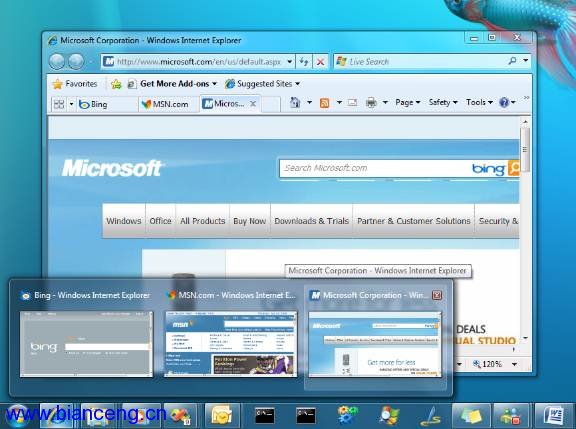Refresh the page using the refresh icon
576x429 pixels.
(x=303, y=62)
